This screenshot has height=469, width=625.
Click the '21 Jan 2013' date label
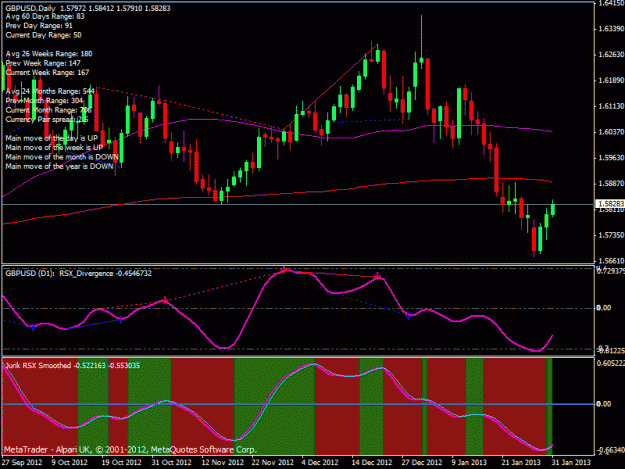pyautogui.click(x=521, y=462)
